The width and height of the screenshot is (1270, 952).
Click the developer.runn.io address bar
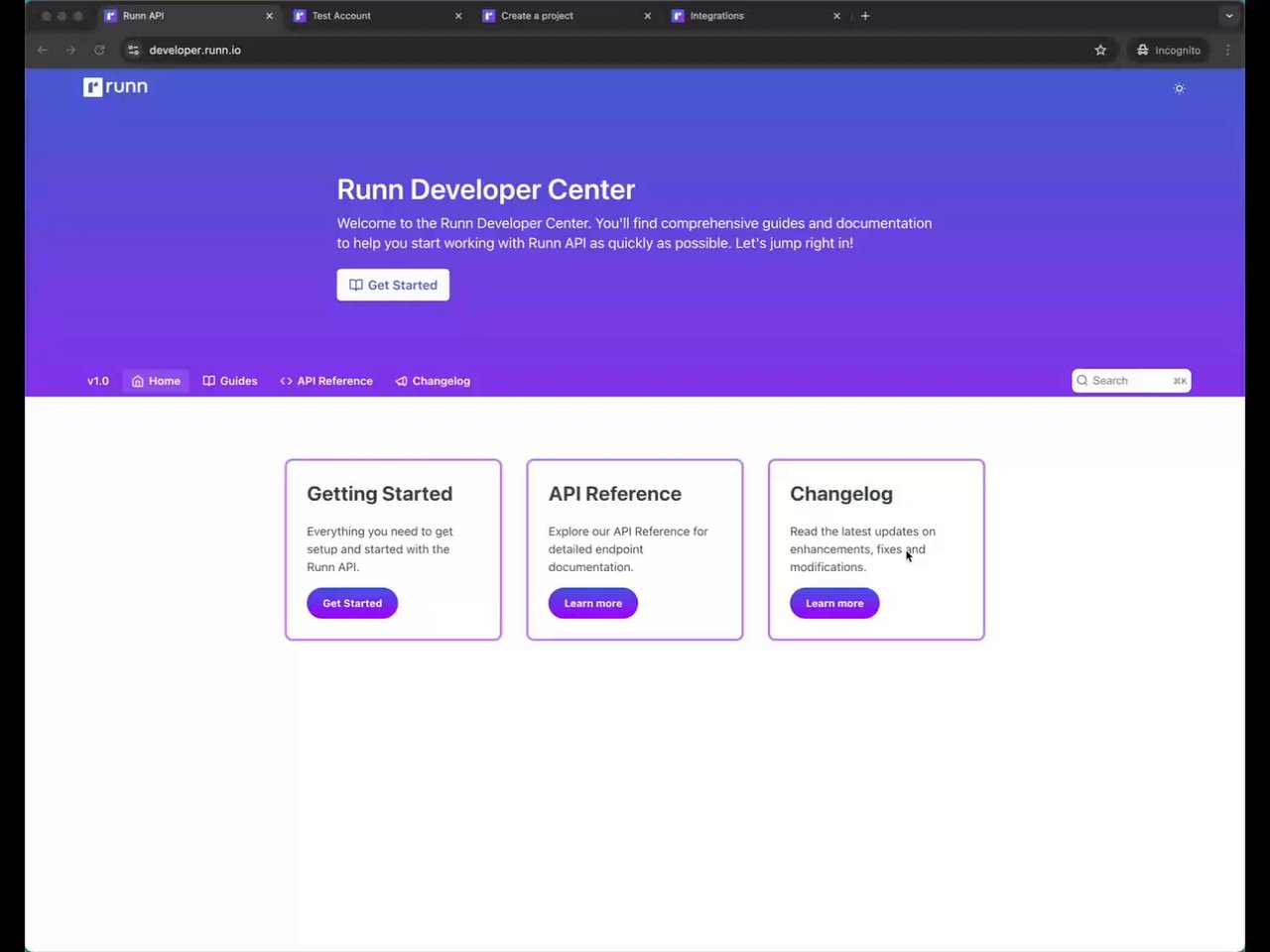pos(615,50)
